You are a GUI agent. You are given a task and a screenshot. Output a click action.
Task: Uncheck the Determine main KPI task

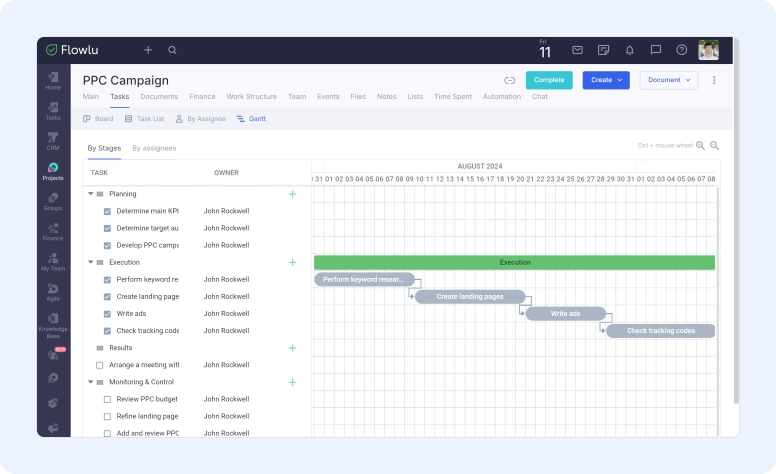pyautogui.click(x=107, y=211)
